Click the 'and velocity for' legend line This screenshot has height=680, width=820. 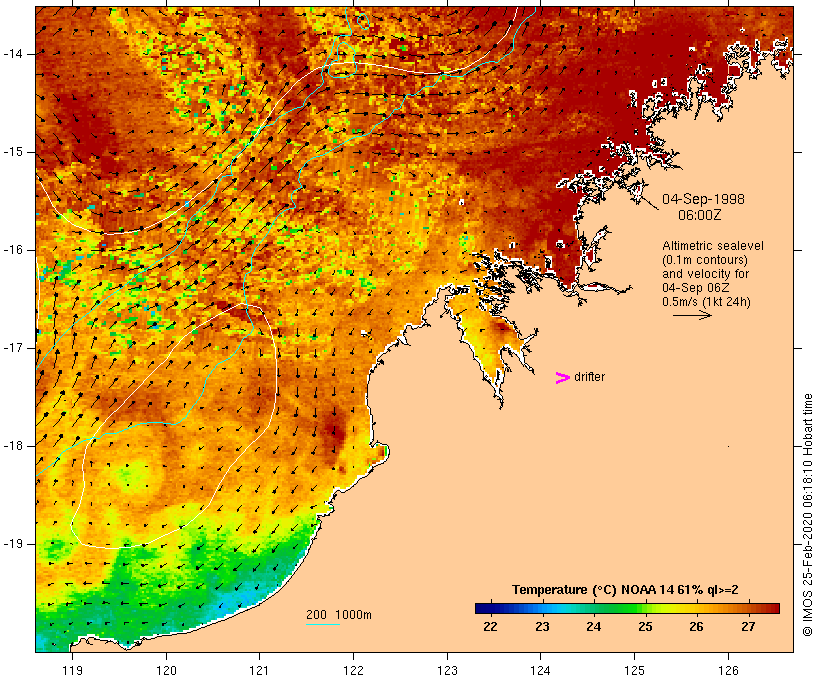point(705,274)
